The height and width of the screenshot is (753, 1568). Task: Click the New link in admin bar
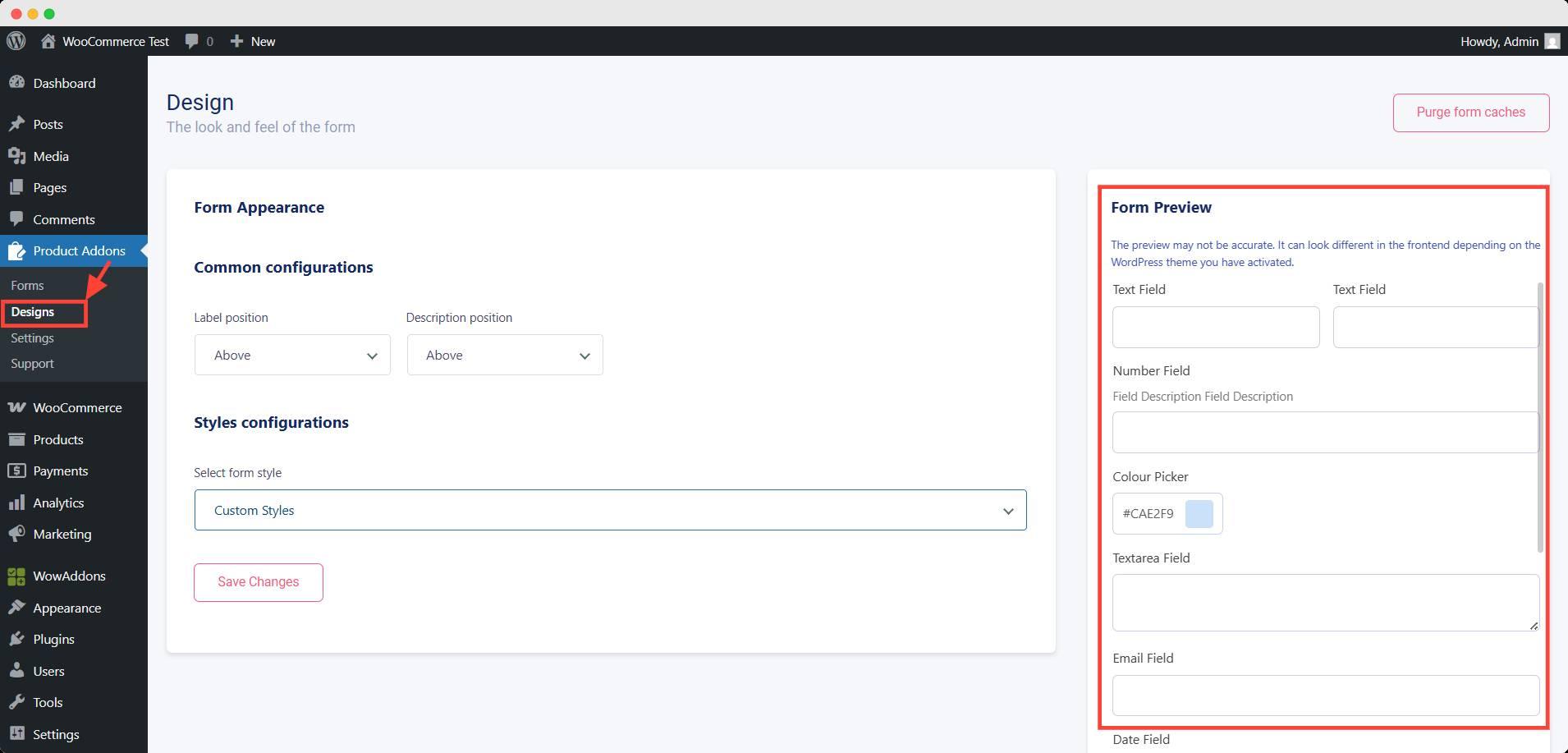pyautogui.click(x=263, y=41)
